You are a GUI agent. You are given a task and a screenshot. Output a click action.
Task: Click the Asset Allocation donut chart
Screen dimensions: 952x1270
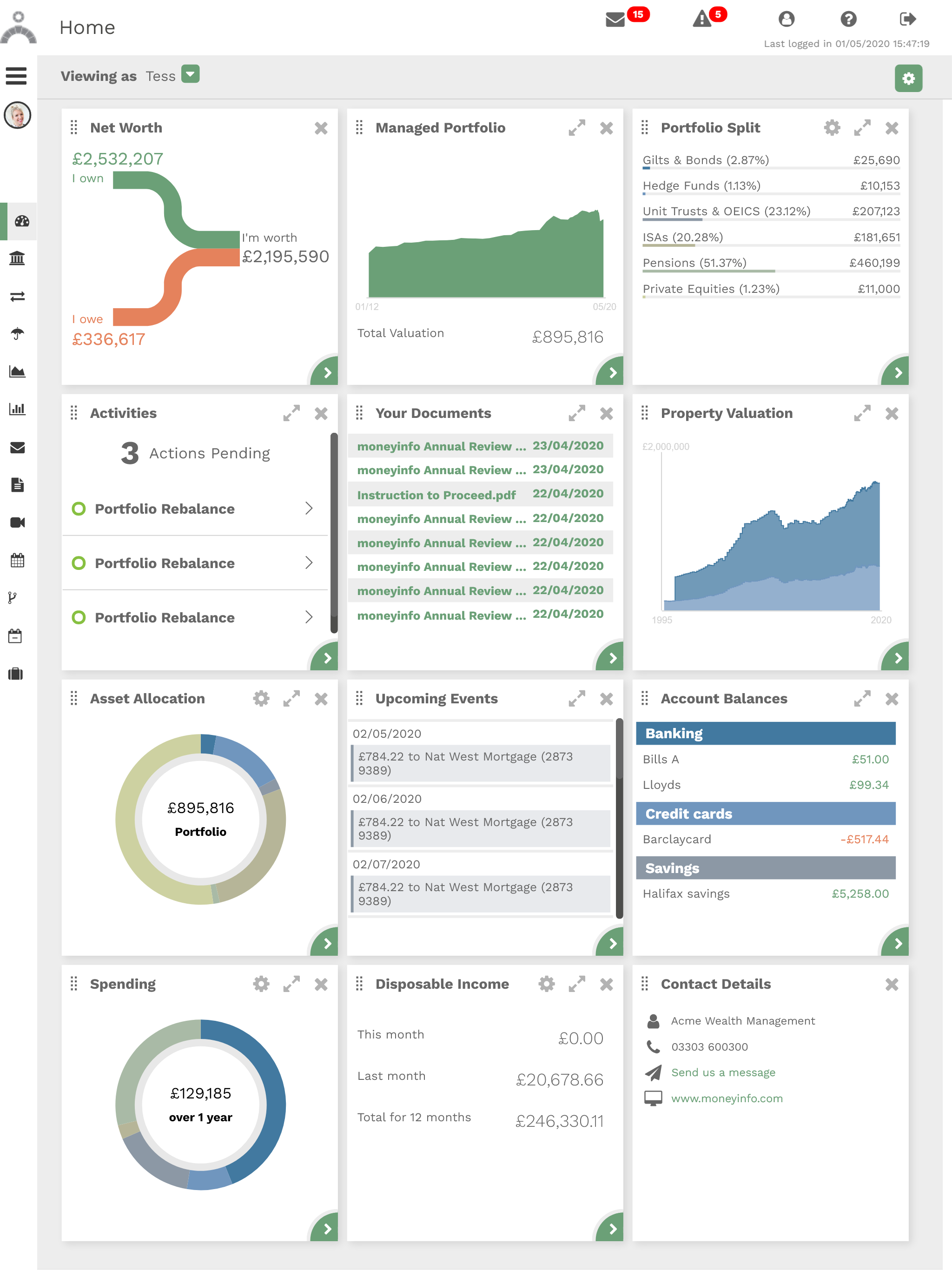click(x=200, y=819)
